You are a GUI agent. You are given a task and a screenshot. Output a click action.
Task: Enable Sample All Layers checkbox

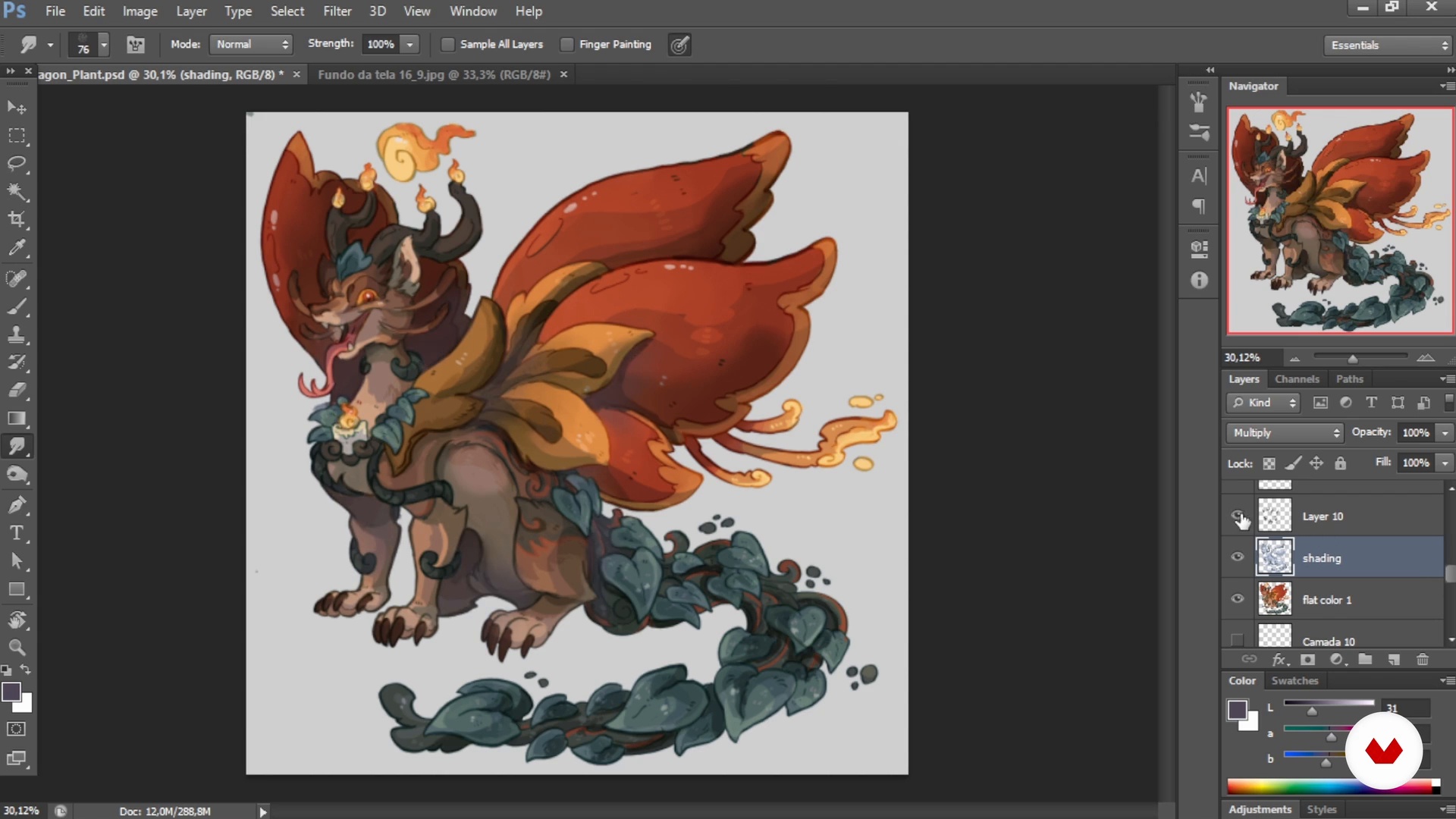[x=448, y=45]
